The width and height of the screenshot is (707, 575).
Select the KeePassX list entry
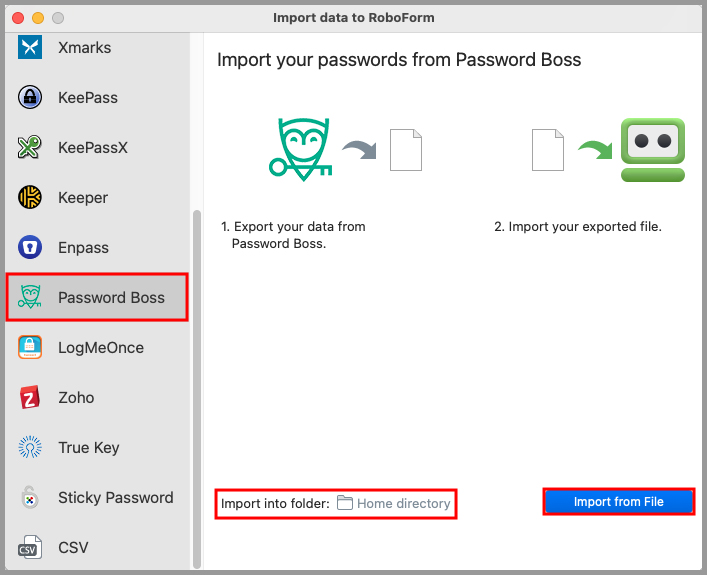click(x=92, y=147)
